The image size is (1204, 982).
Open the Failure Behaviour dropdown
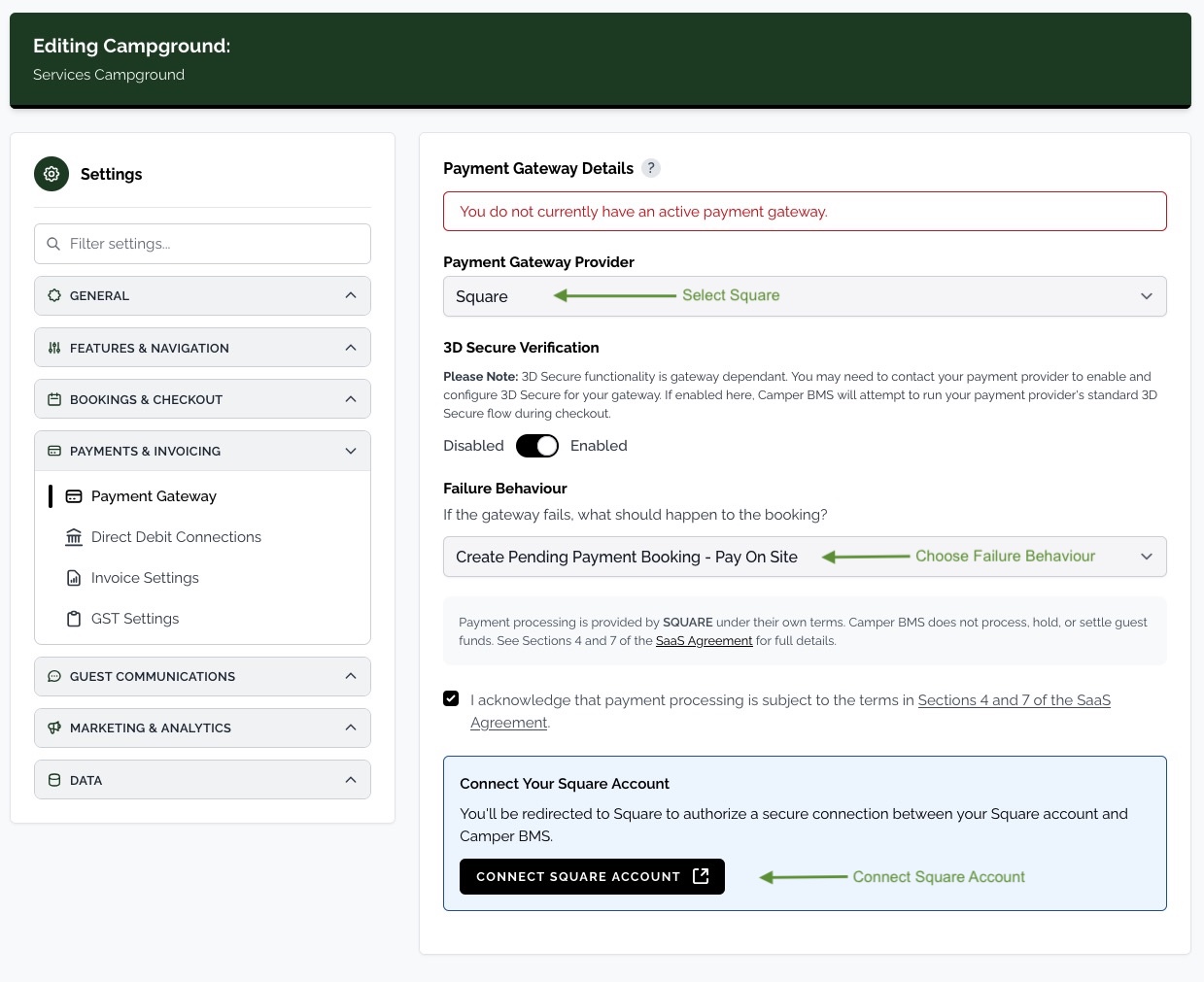click(x=805, y=557)
